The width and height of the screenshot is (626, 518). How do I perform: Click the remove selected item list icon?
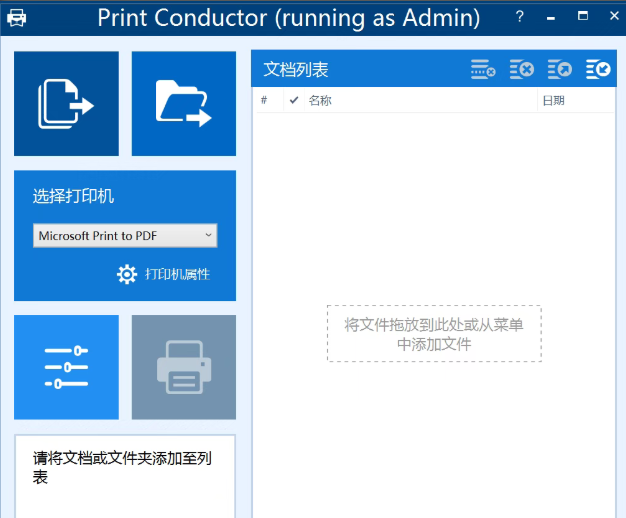coord(483,69)
